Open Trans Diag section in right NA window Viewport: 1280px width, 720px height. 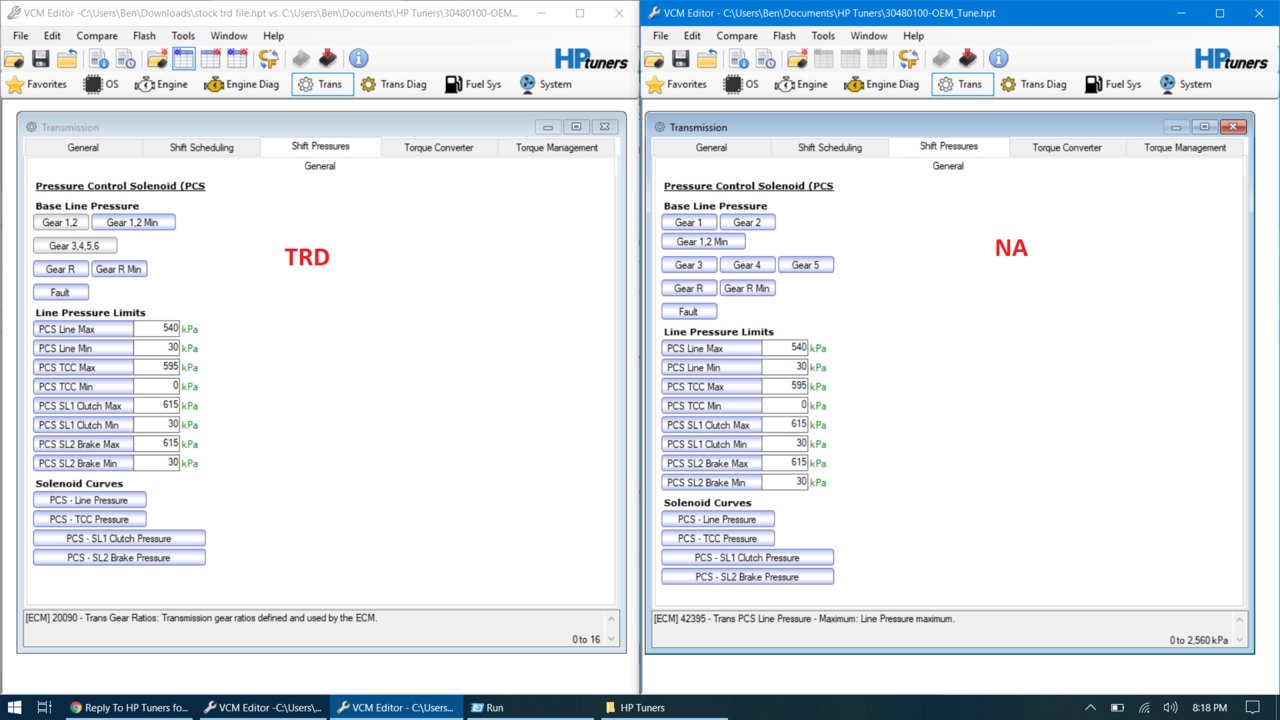click(x=1034, y=84)
